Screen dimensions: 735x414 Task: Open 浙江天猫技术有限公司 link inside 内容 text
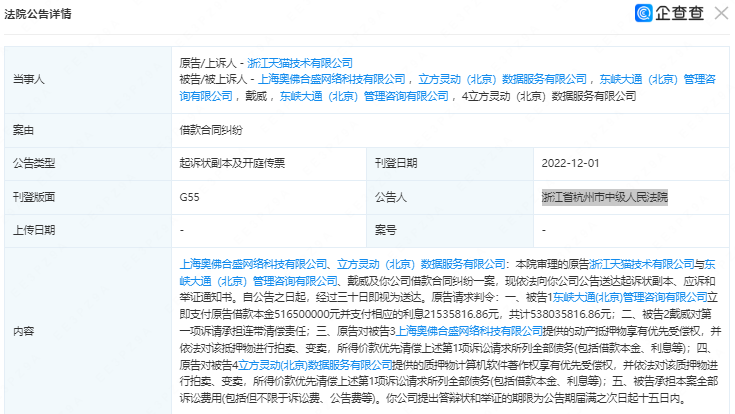(642, 264)
